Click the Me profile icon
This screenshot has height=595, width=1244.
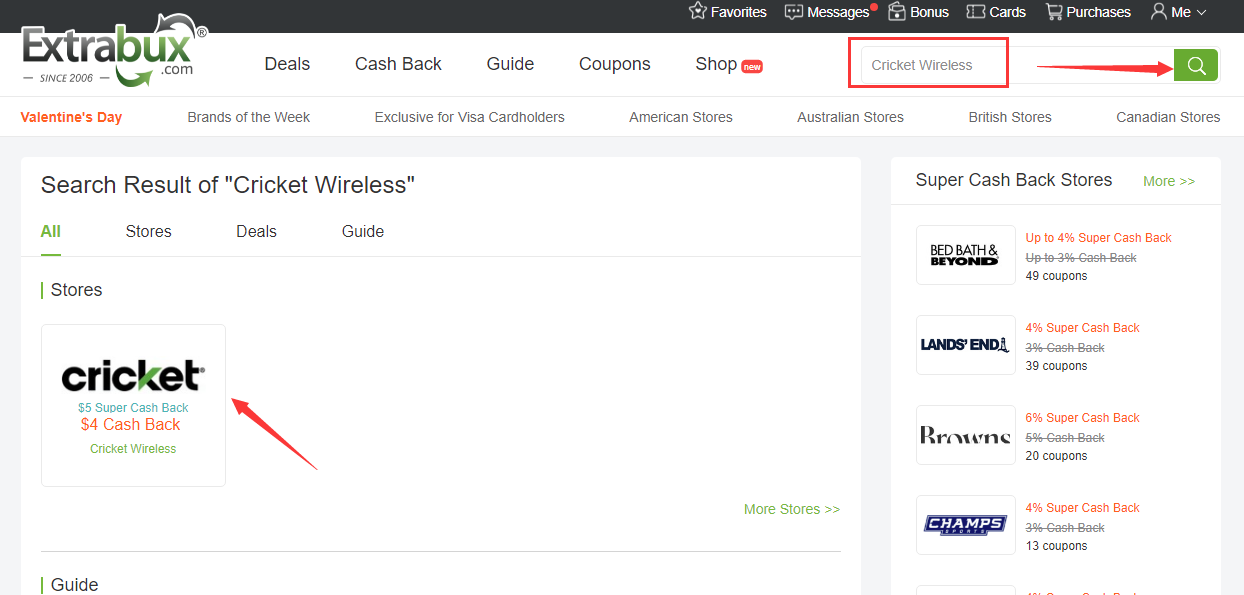pyautogui.click(x=1159, y=12)
